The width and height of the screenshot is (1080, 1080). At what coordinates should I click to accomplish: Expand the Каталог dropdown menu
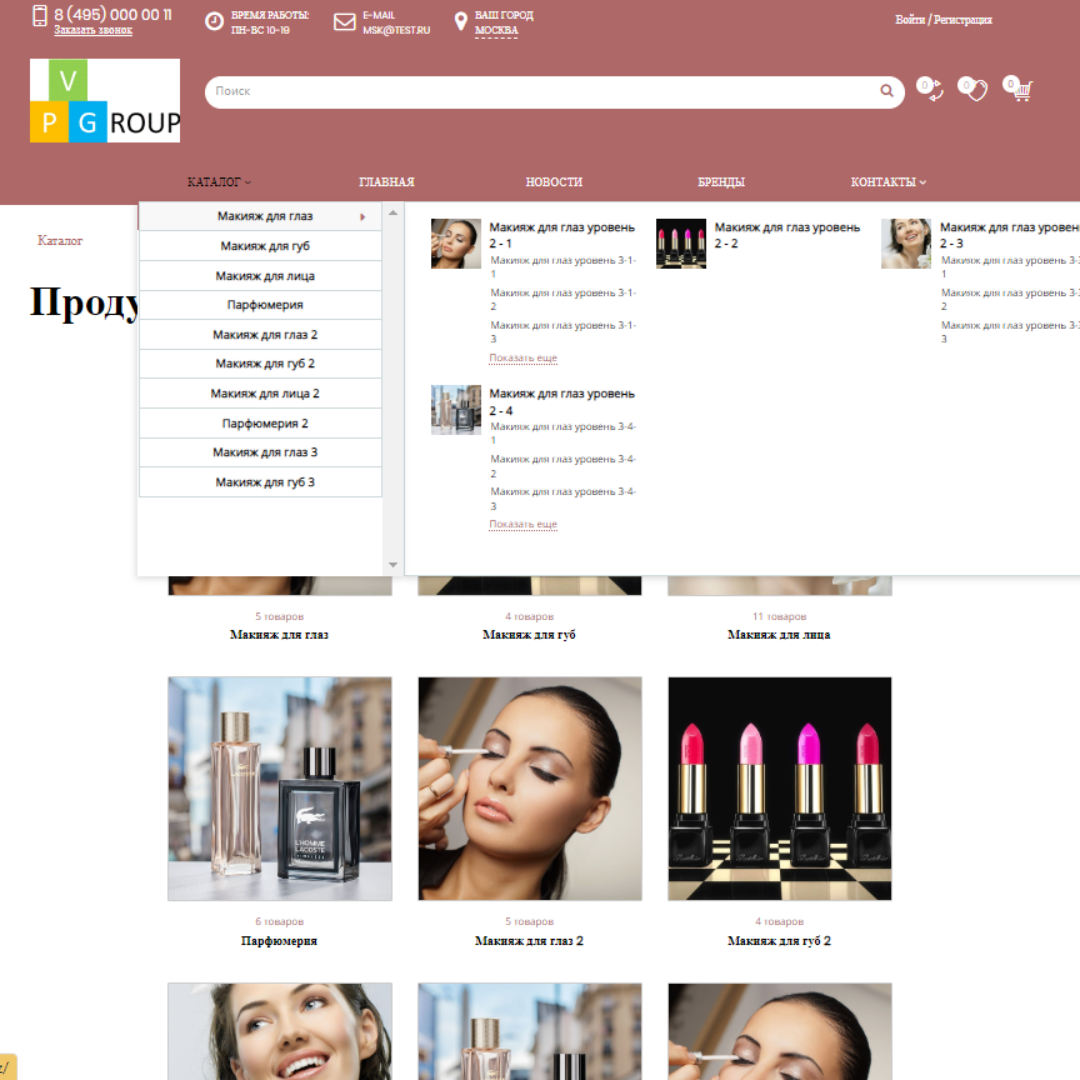pos(219,182)
